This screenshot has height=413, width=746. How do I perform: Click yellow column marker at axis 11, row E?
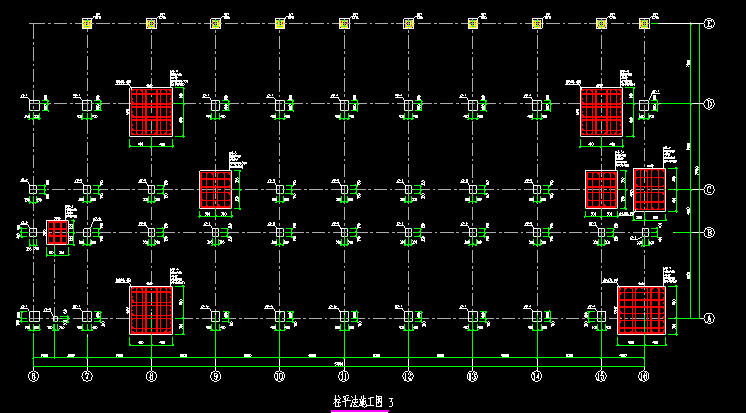click(x=344, y=24)
